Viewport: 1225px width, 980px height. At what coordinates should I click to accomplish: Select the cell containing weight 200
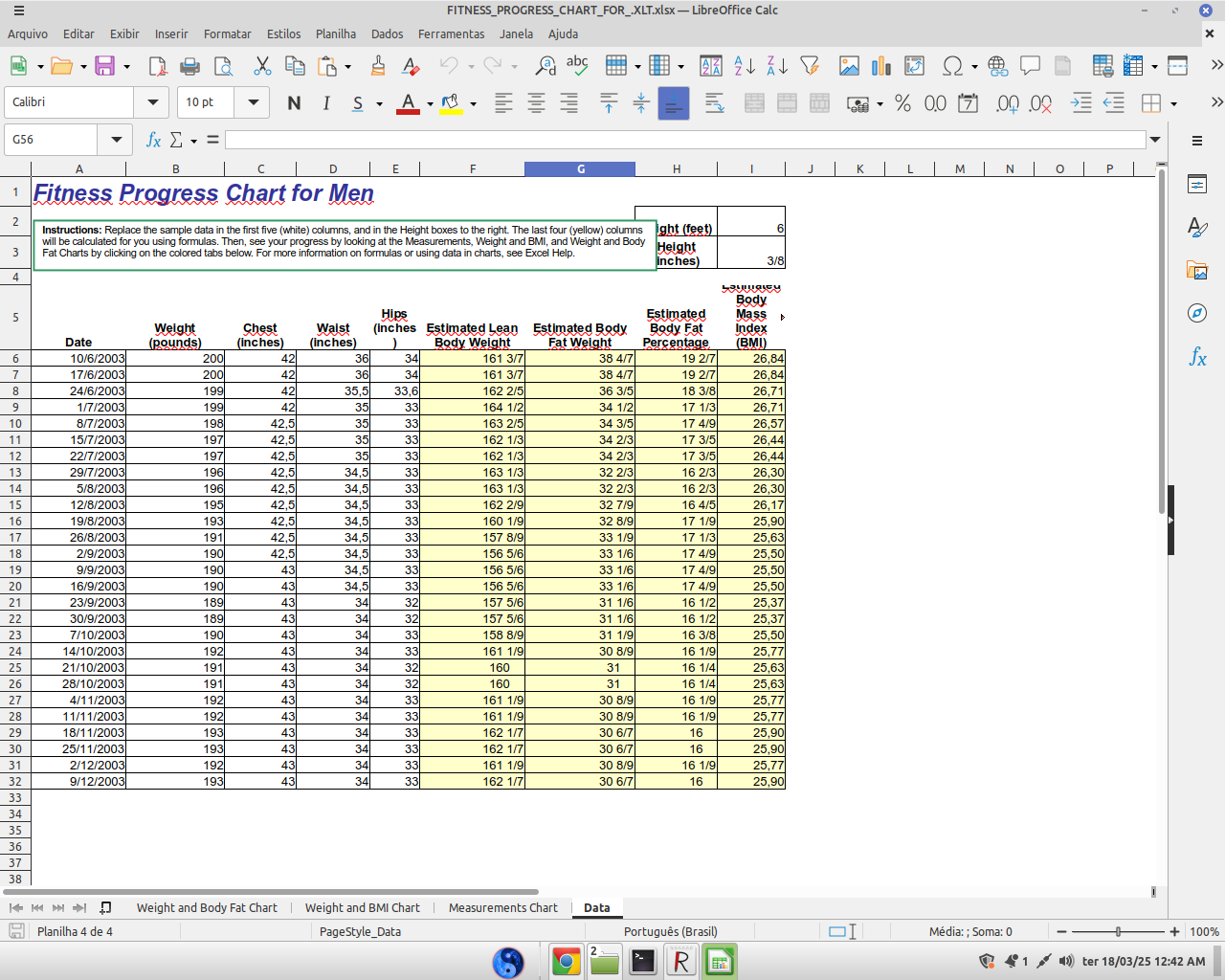coord(176,358)
